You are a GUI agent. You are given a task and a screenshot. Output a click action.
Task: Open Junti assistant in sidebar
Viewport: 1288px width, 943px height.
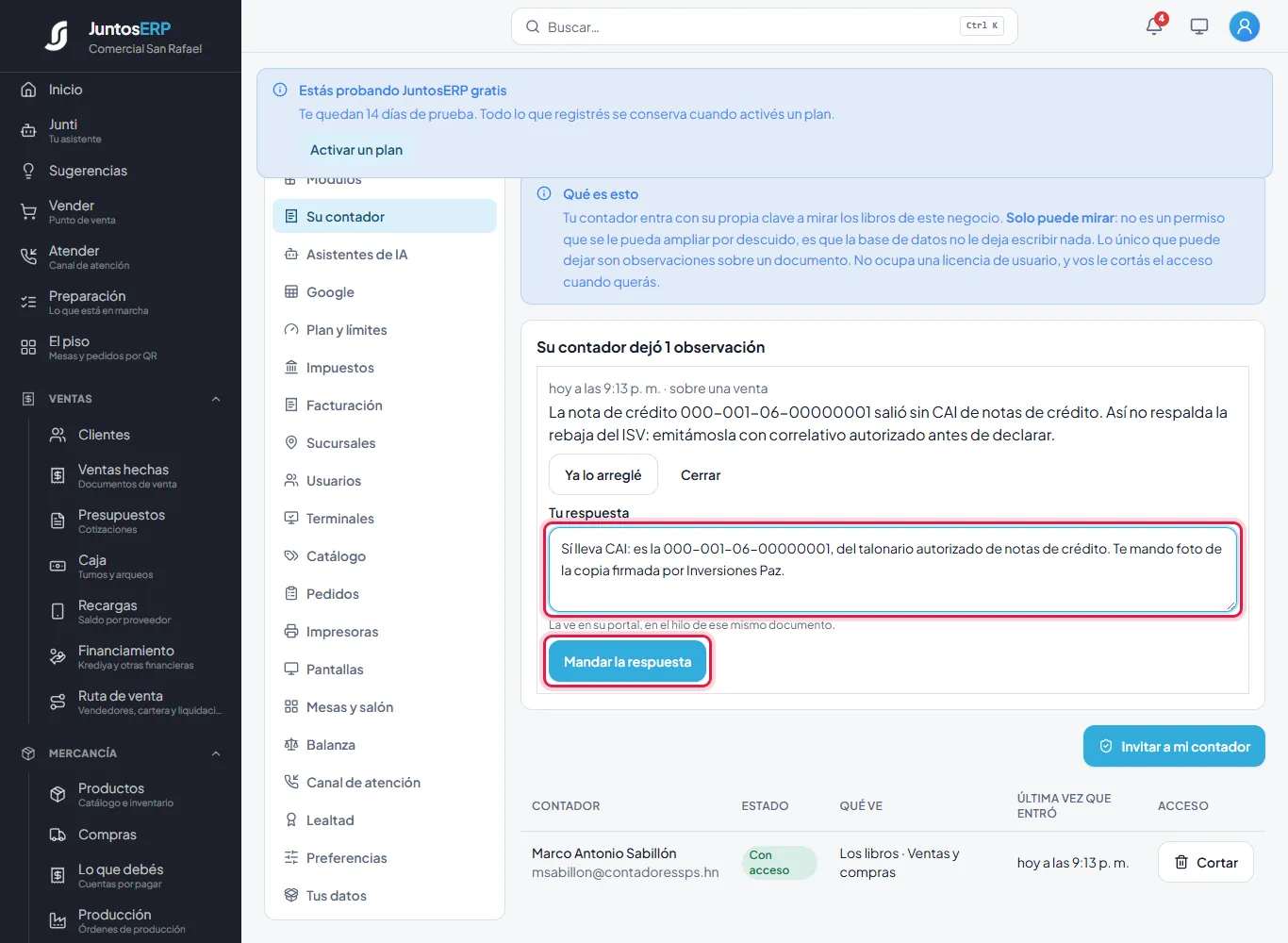tap(121, 130)
